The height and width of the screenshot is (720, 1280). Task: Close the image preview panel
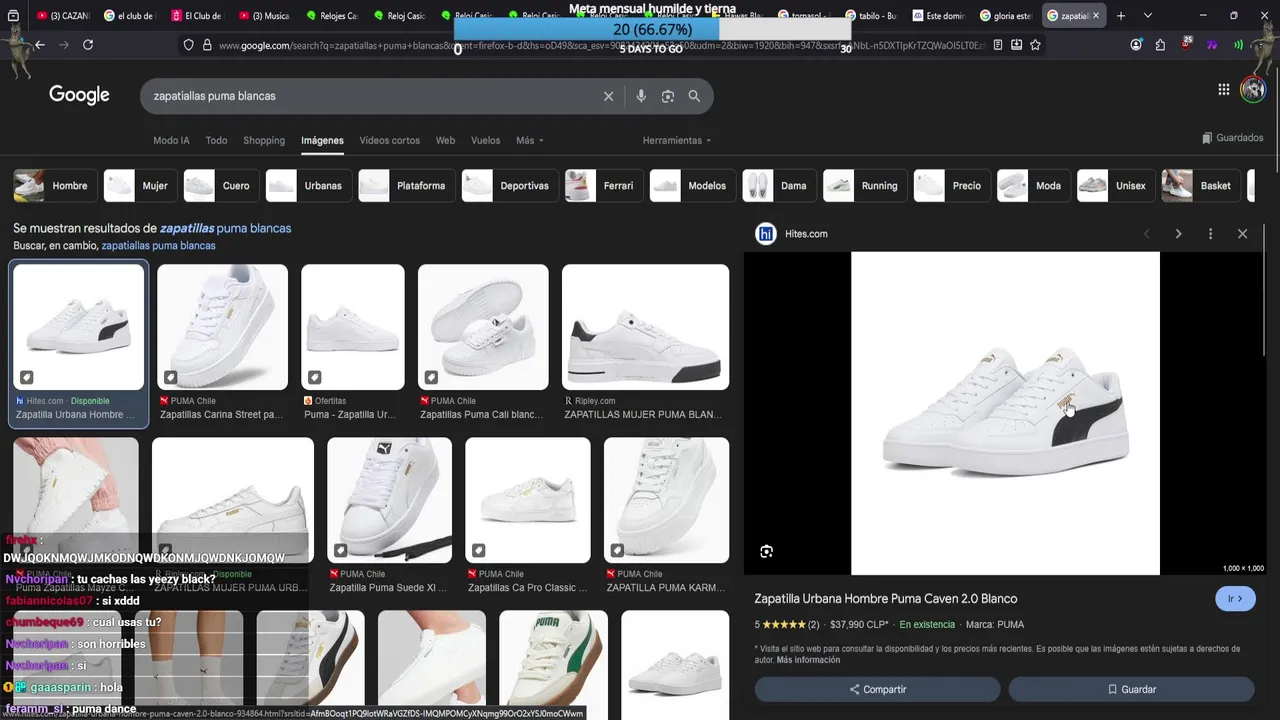coord(1242,234)
